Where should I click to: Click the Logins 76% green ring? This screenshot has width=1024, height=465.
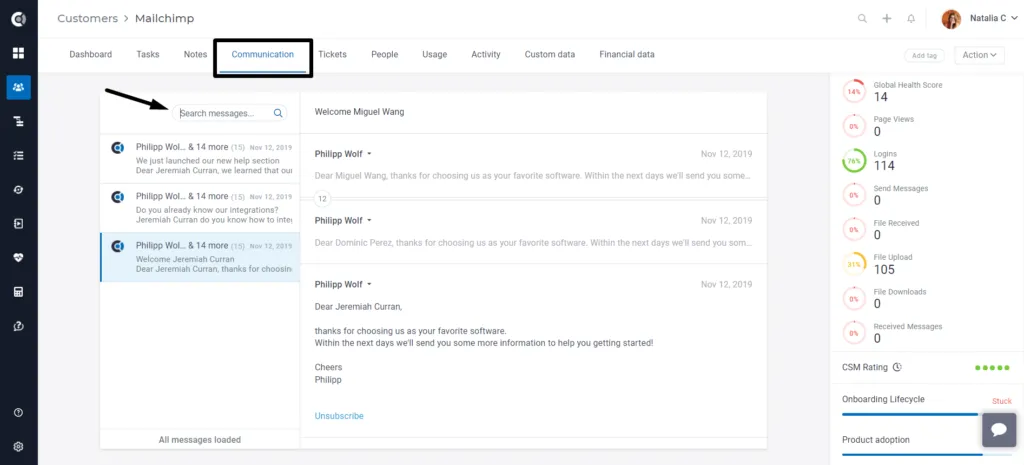point(854,161)
